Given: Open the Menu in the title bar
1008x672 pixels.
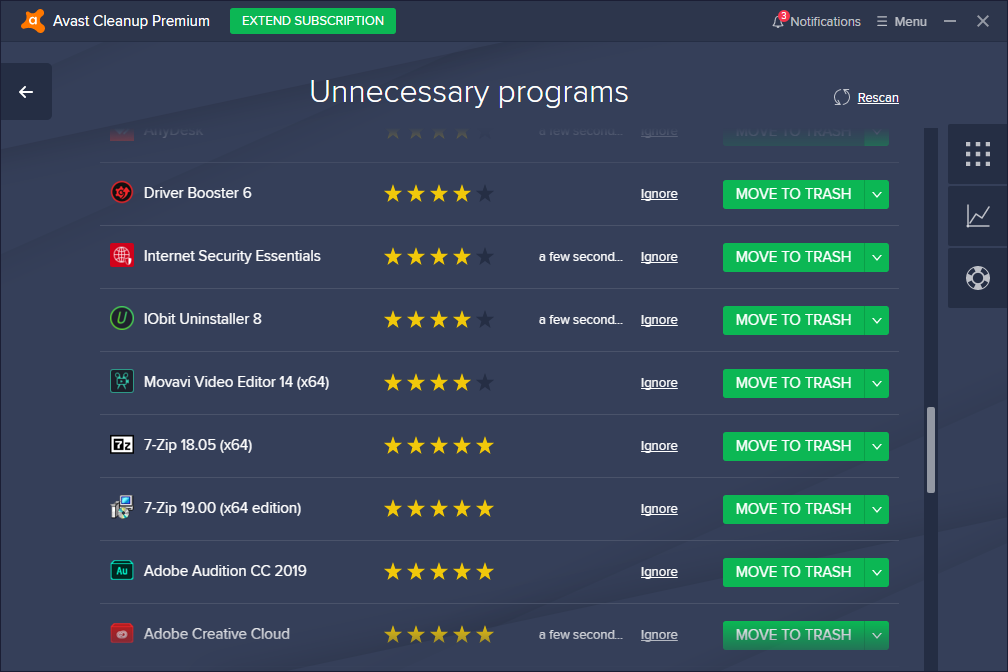Looking at the screenshot, I should [x=901, y=20].
